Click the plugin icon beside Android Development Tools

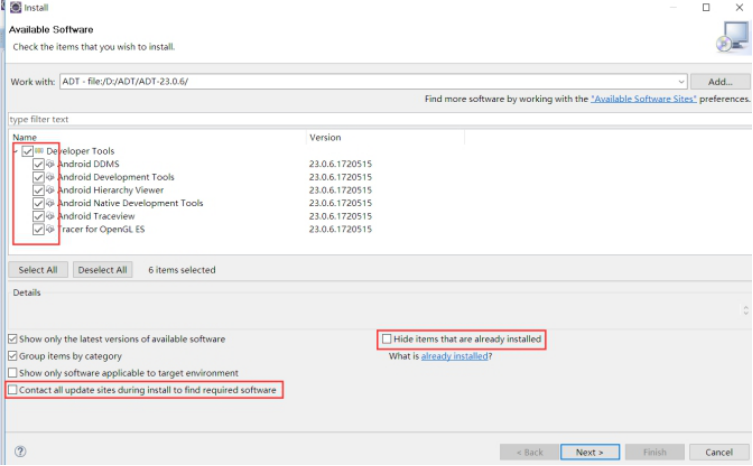pyautogui.click(x=50, y=177)
